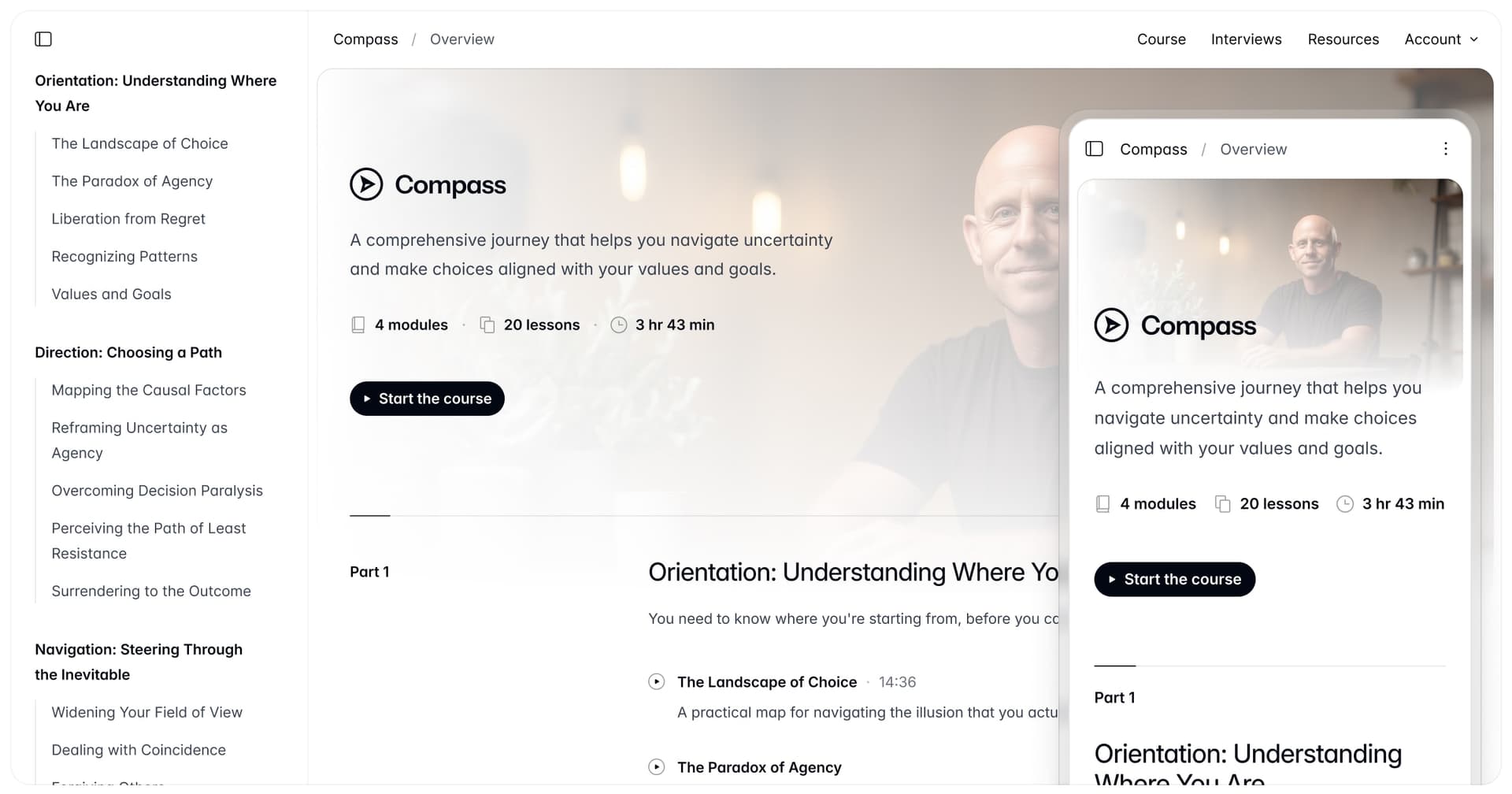The image size is (1512, 794).
Task: Click the play icon beside the Compass title
Action: pos(365,184)
